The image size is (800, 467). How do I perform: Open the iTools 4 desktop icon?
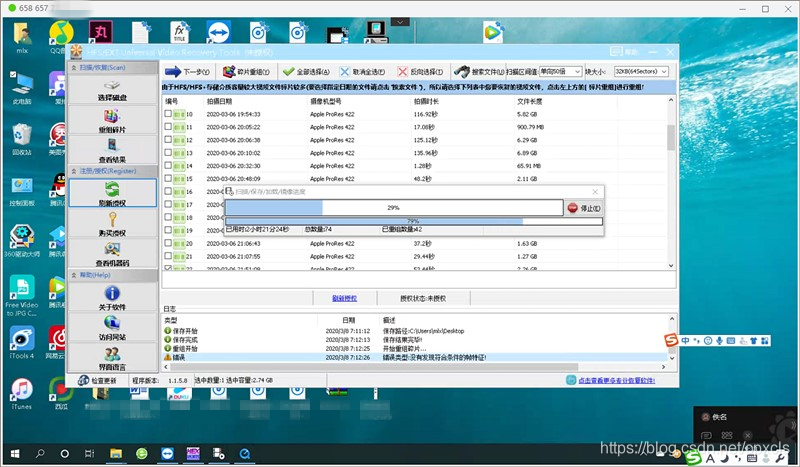pyautogui.click(x=21, y=343)
